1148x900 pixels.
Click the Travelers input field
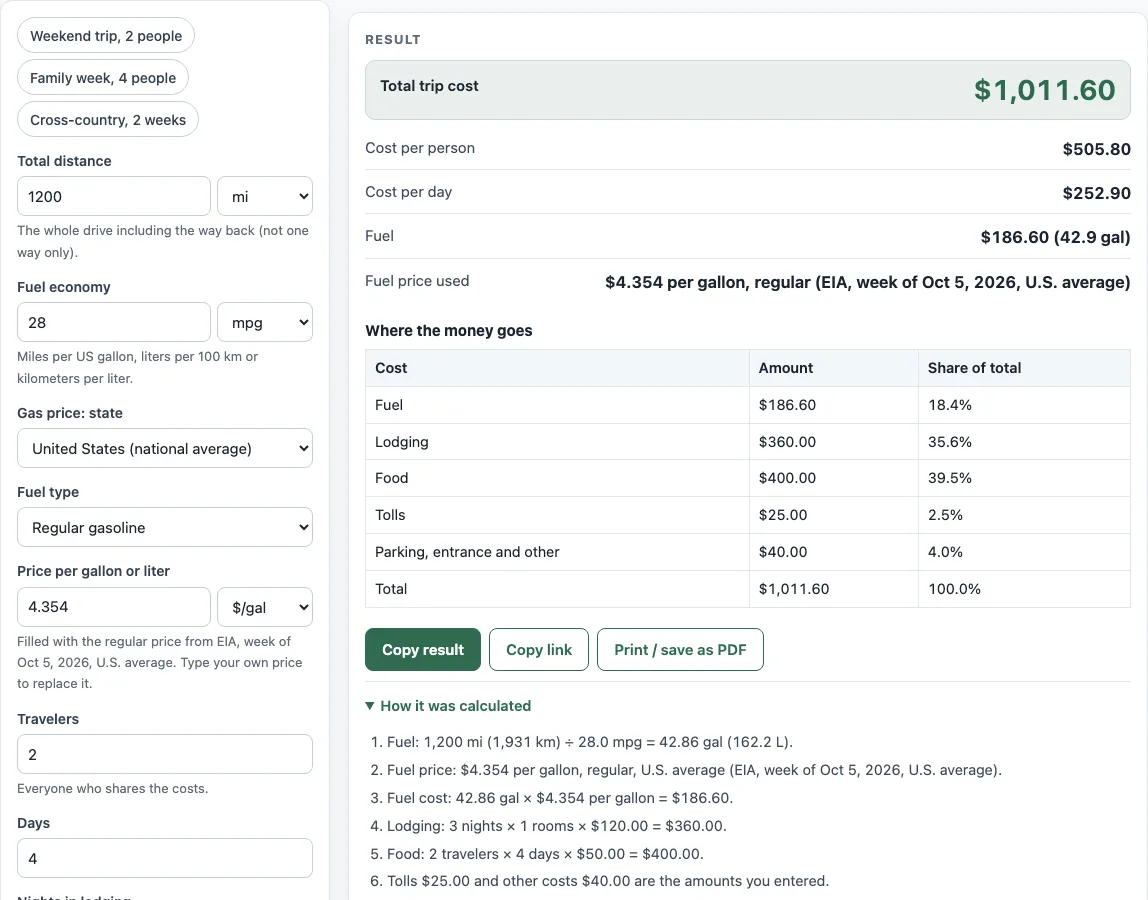(165, 754)
